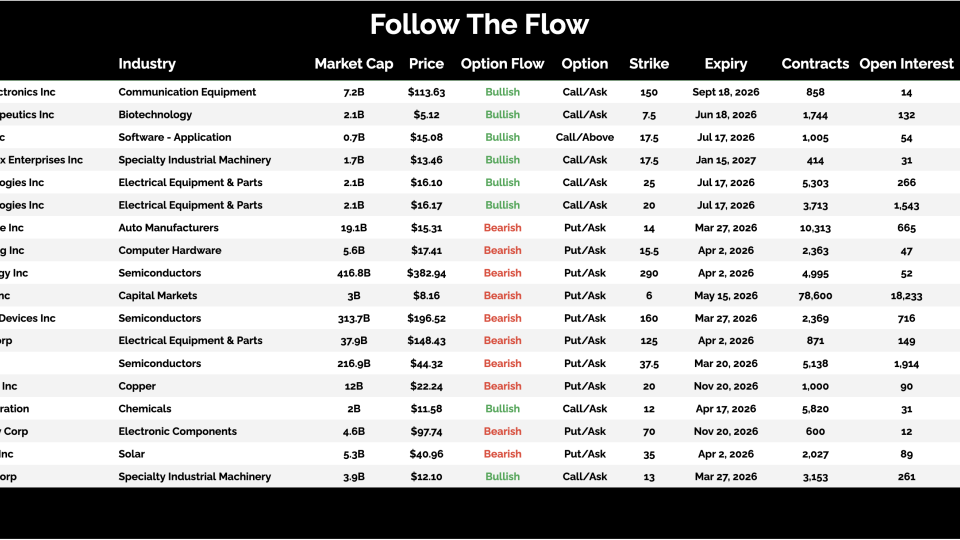Select the Communication Equipment industry cell
Image resolution: width=960 pixels, height=540 pixels.
[x=187, y=92]
